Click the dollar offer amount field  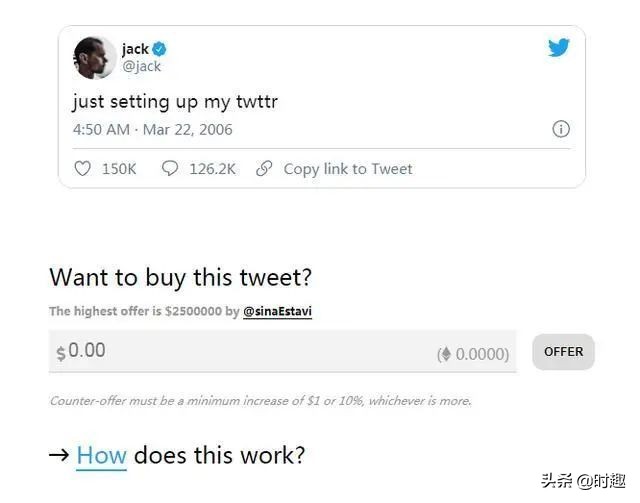pos(240,352)
